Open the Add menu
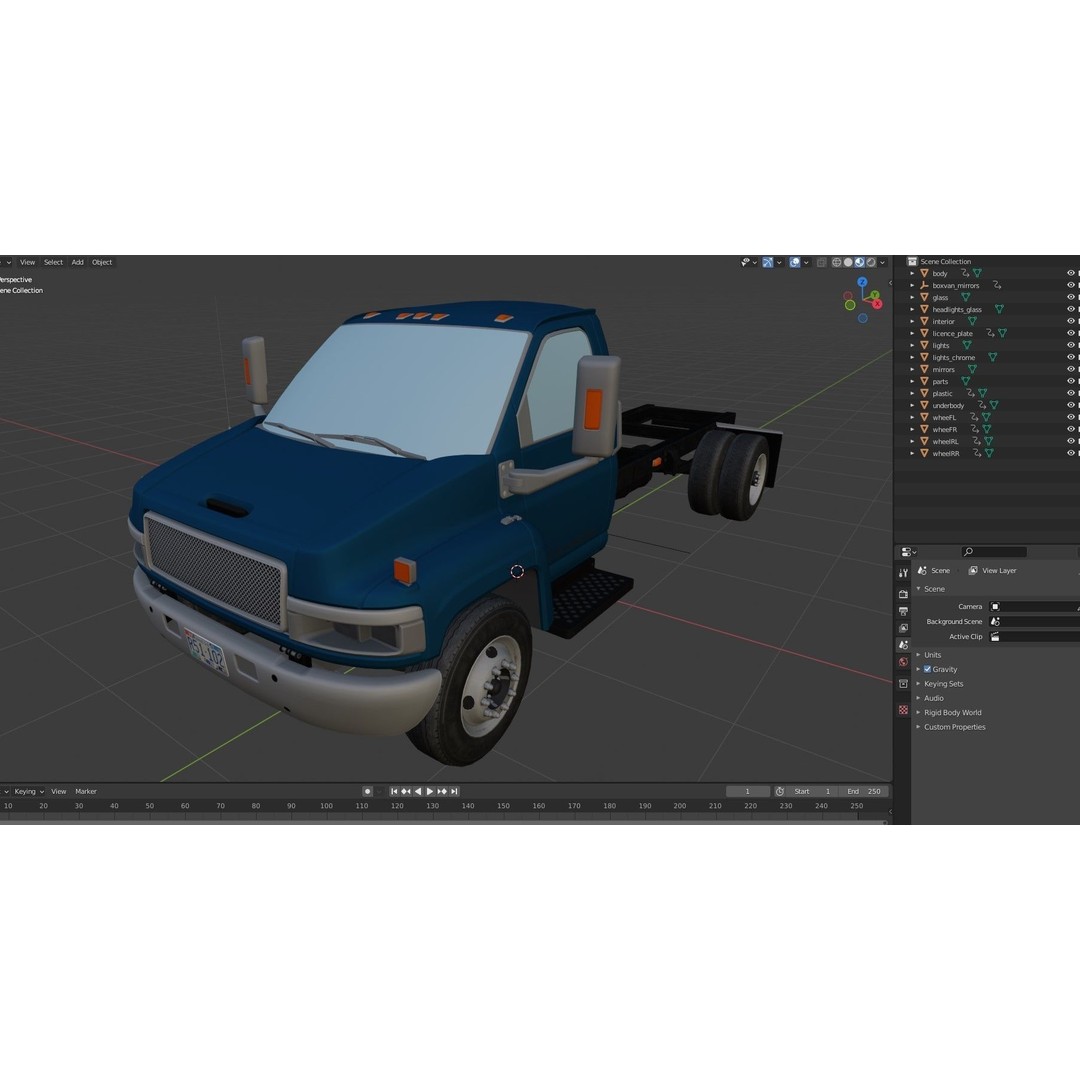This screenshot has height=1080, width=1080. tap(77, 262)
